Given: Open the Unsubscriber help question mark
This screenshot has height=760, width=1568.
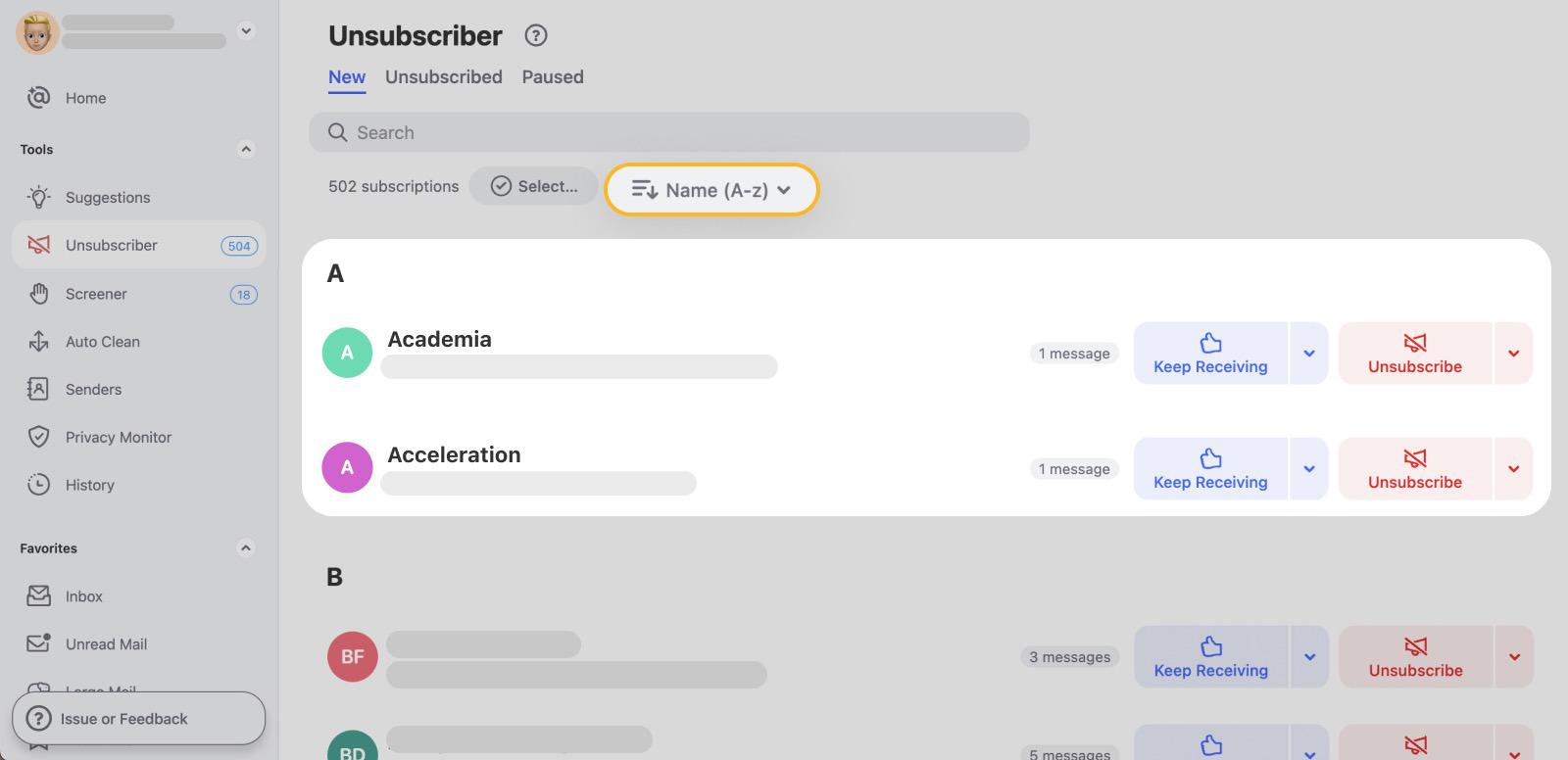Looking at the screenshot, I should 535,35.
